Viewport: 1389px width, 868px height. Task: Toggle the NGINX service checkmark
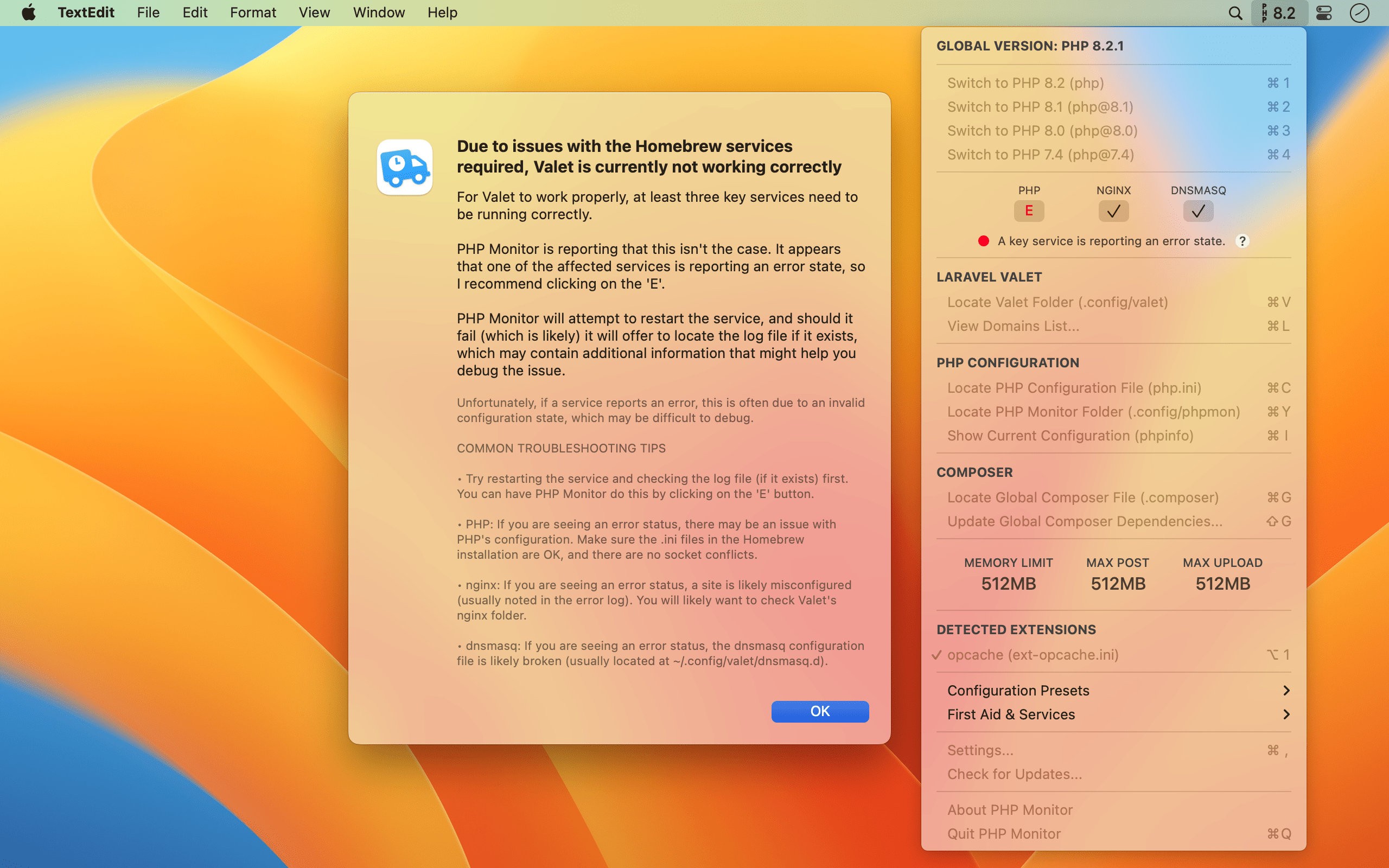[x=1113, y=210]
